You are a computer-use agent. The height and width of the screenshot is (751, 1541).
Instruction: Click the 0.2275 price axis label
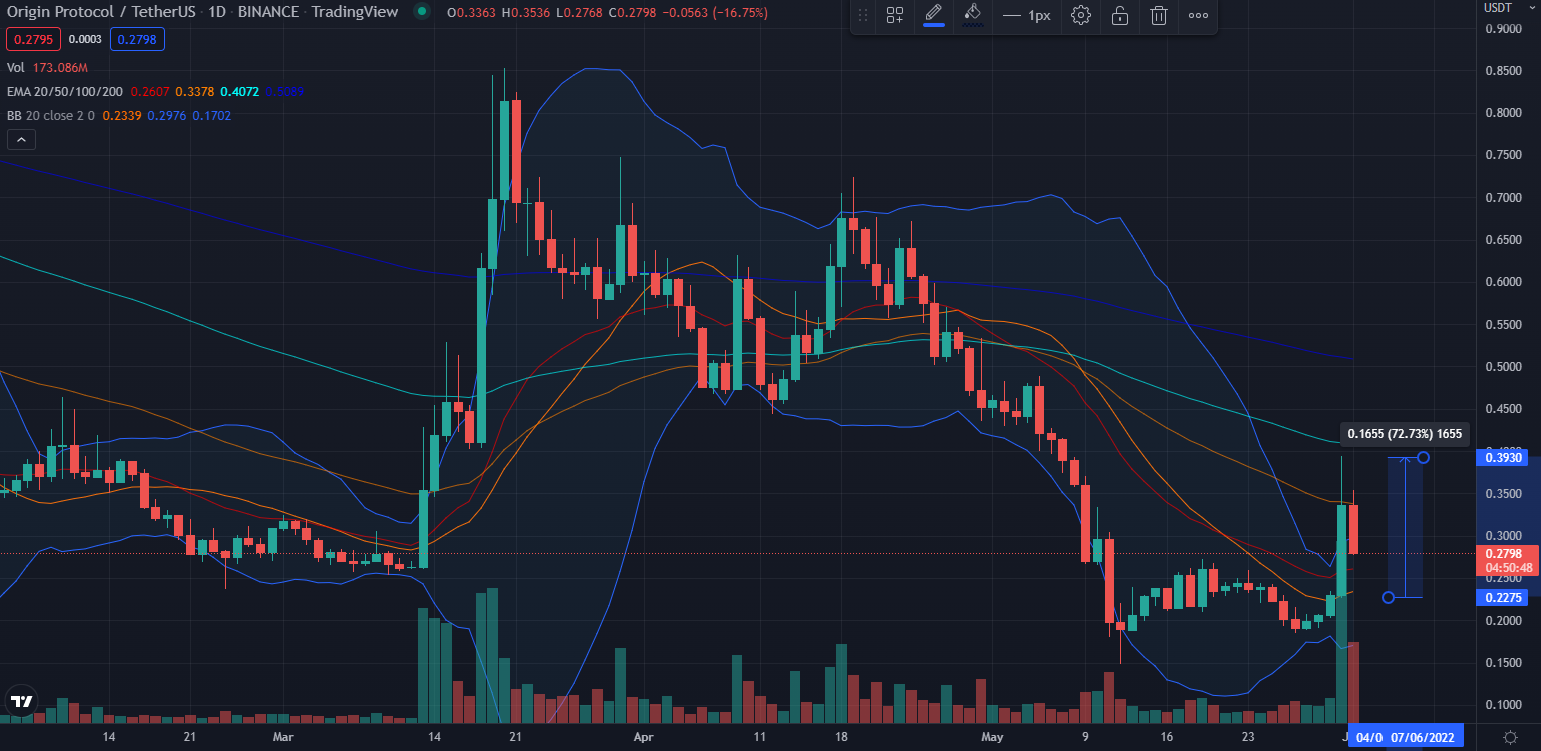point(1502,598)
